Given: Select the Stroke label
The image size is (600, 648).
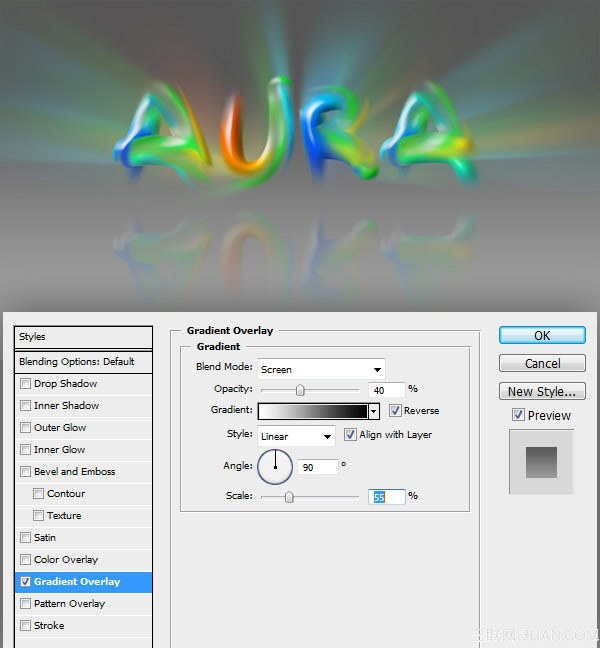Looking at the screenshot, I should [x=49, y=625].
